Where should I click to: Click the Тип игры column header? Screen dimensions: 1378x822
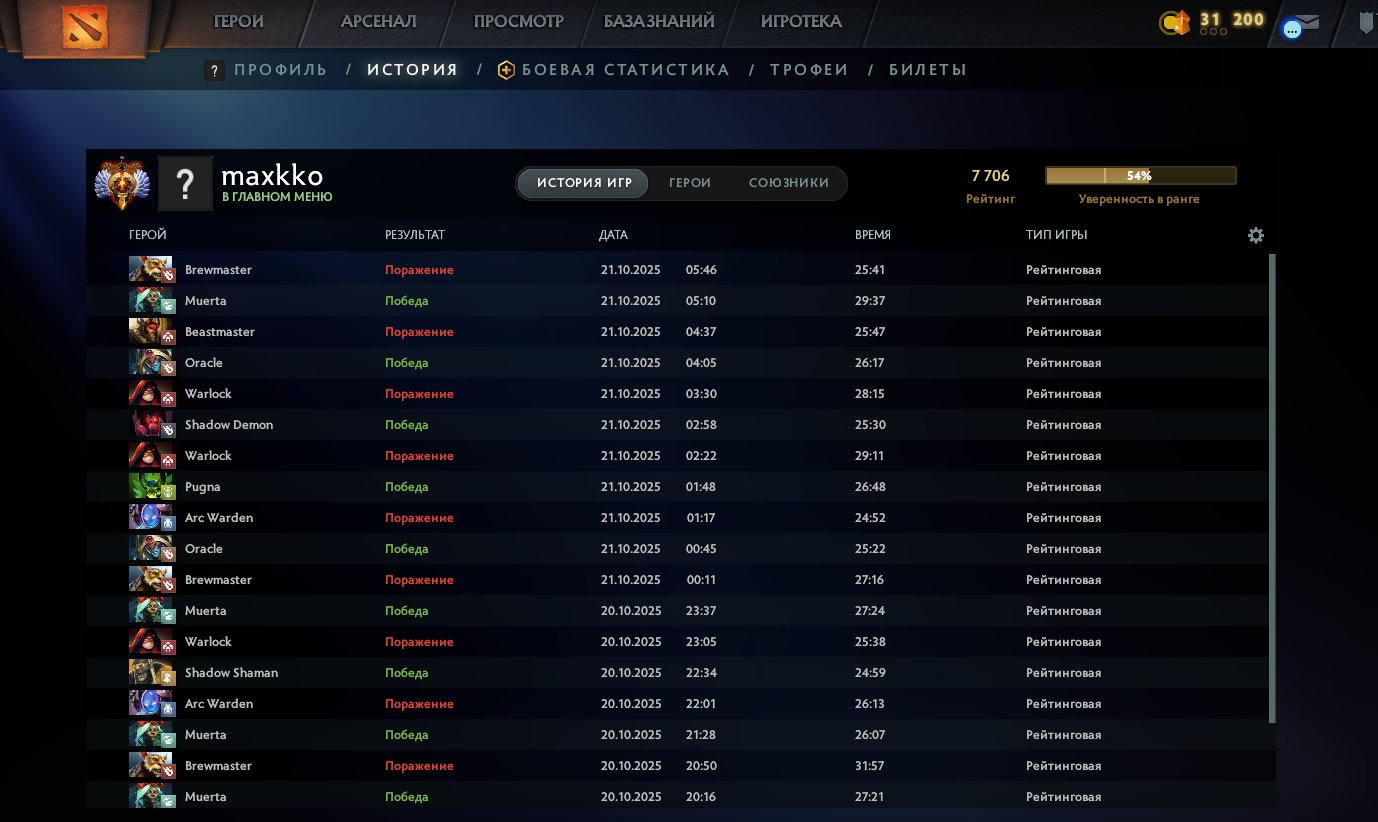point(1056,235)
